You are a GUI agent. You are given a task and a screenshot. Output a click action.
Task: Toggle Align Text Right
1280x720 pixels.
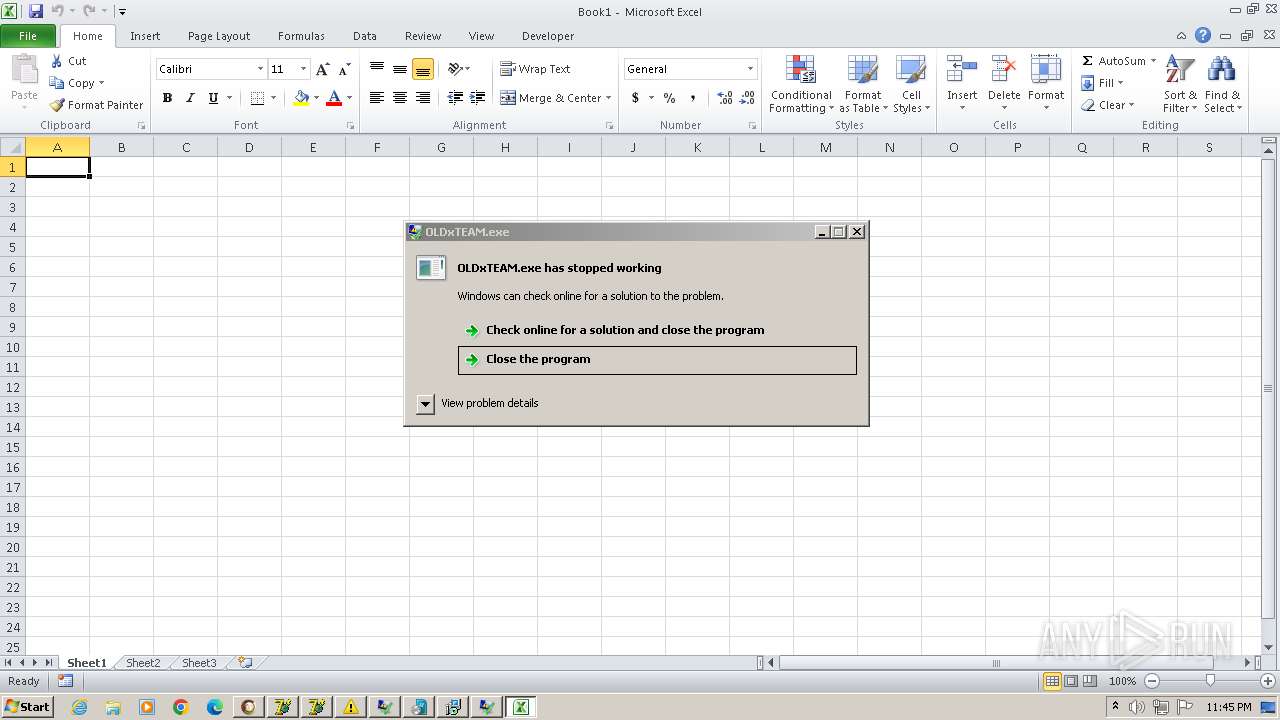(x=423, y=98)
